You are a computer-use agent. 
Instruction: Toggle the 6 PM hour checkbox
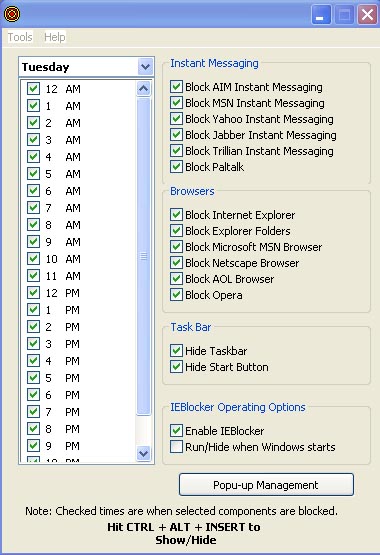(33, 394)
